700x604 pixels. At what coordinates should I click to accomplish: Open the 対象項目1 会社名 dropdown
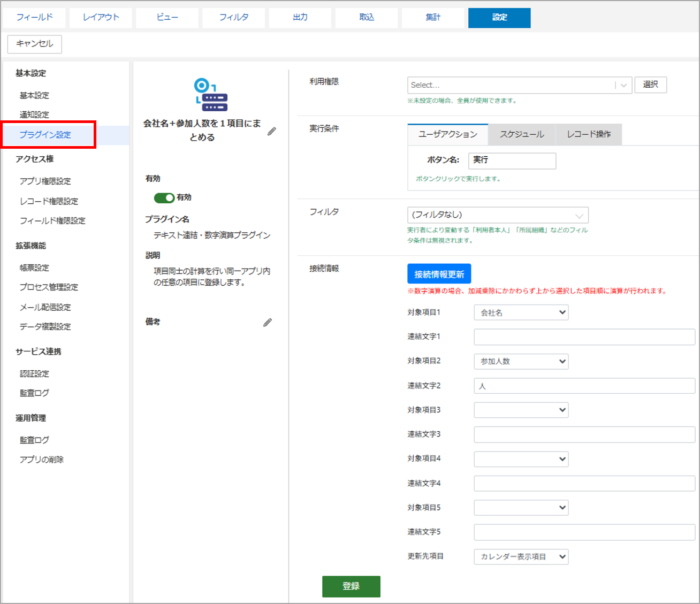coord(521,313)
